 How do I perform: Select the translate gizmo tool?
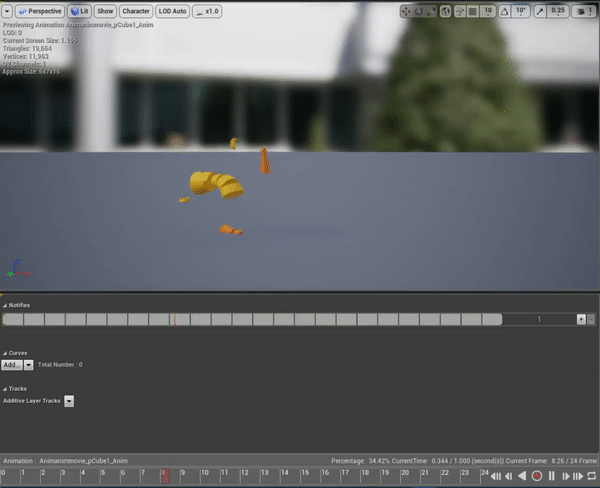[x=406, y=11]
